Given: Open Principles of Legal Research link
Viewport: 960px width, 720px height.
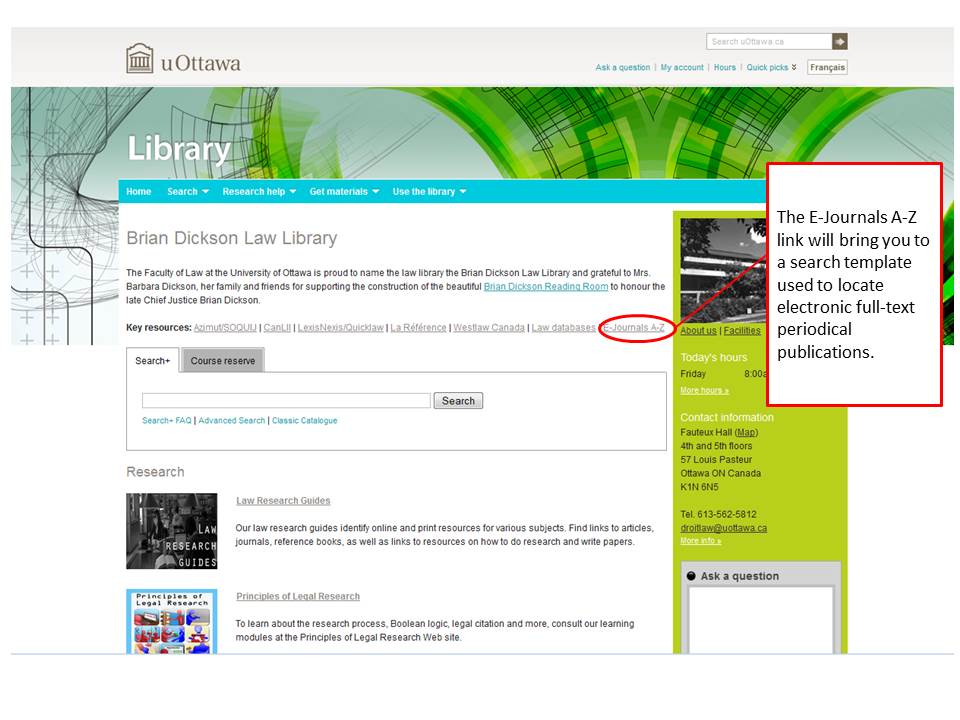Looking at the screenshot, I should tap(298, 596).
